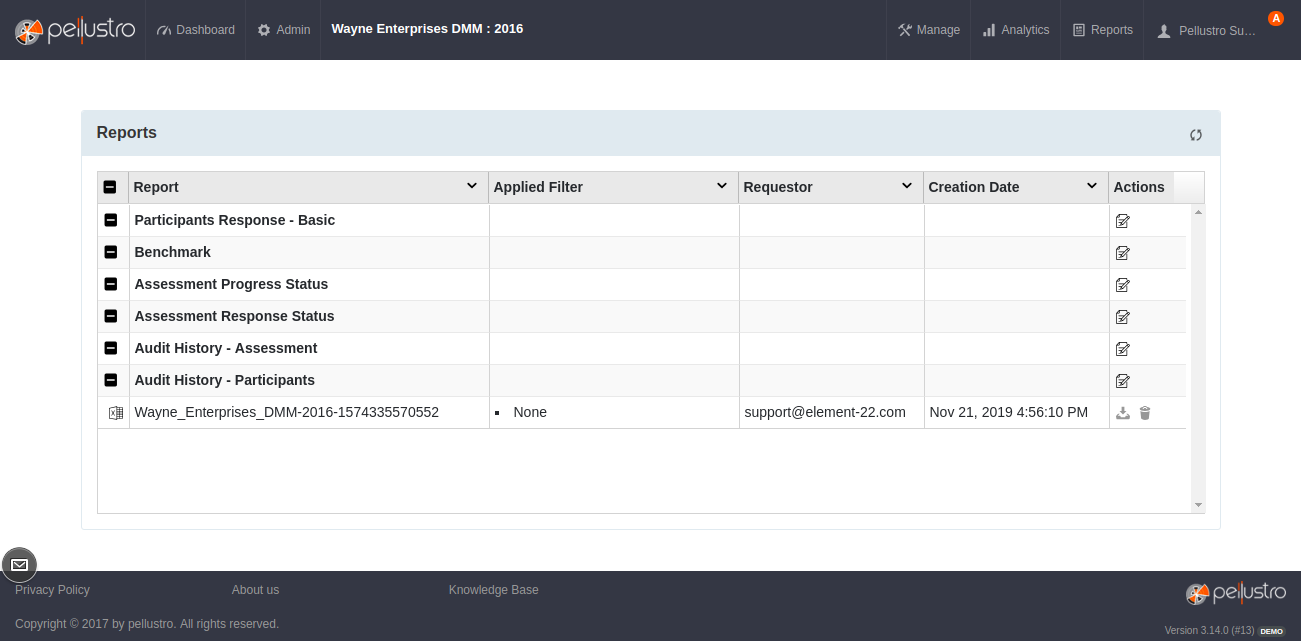This screenshot has height=641, width=1301.
Task: Refresh the Reports panel
Action: [1196, 135]
